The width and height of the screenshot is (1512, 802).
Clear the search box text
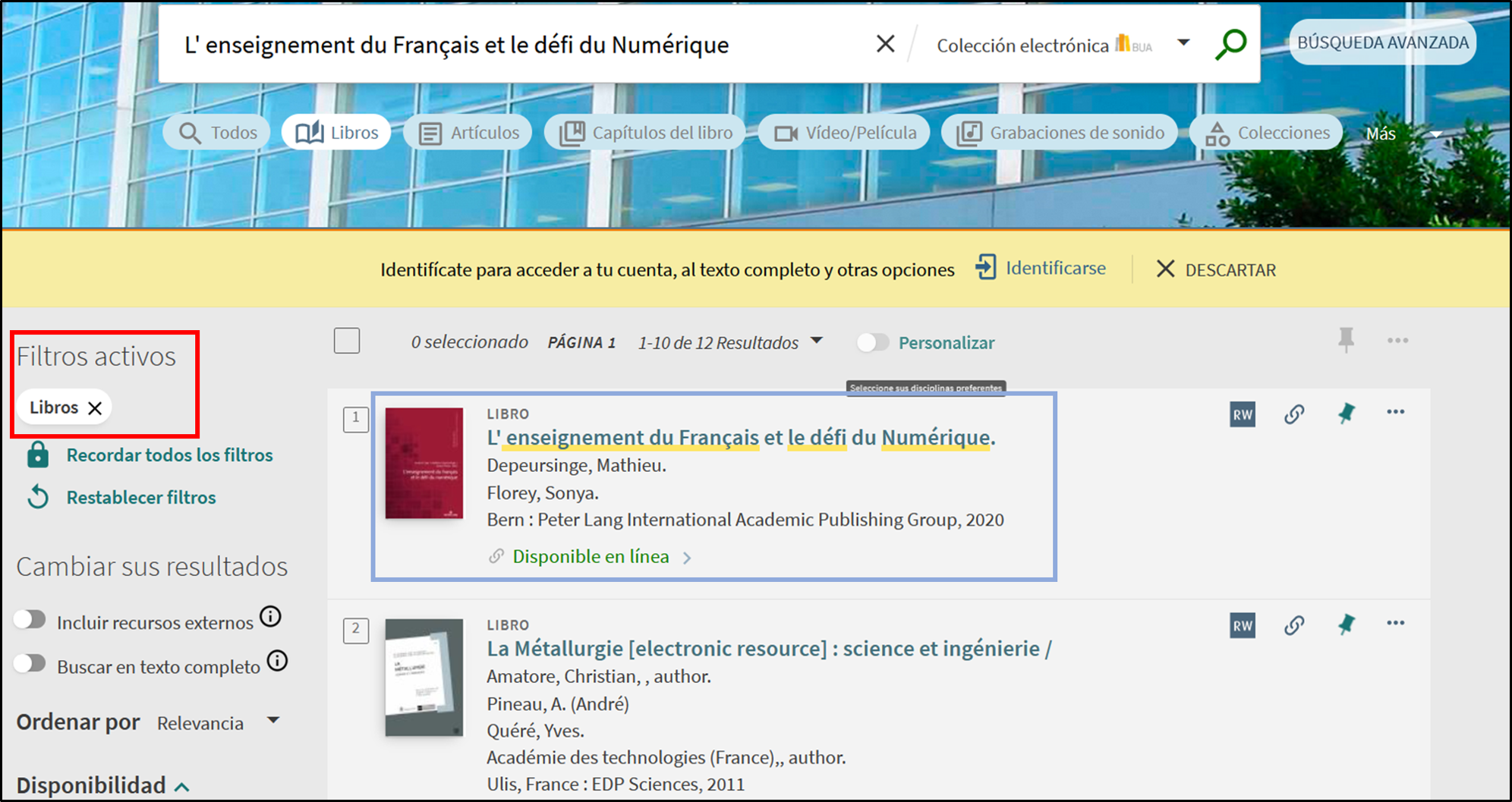(x=885, y=44)
